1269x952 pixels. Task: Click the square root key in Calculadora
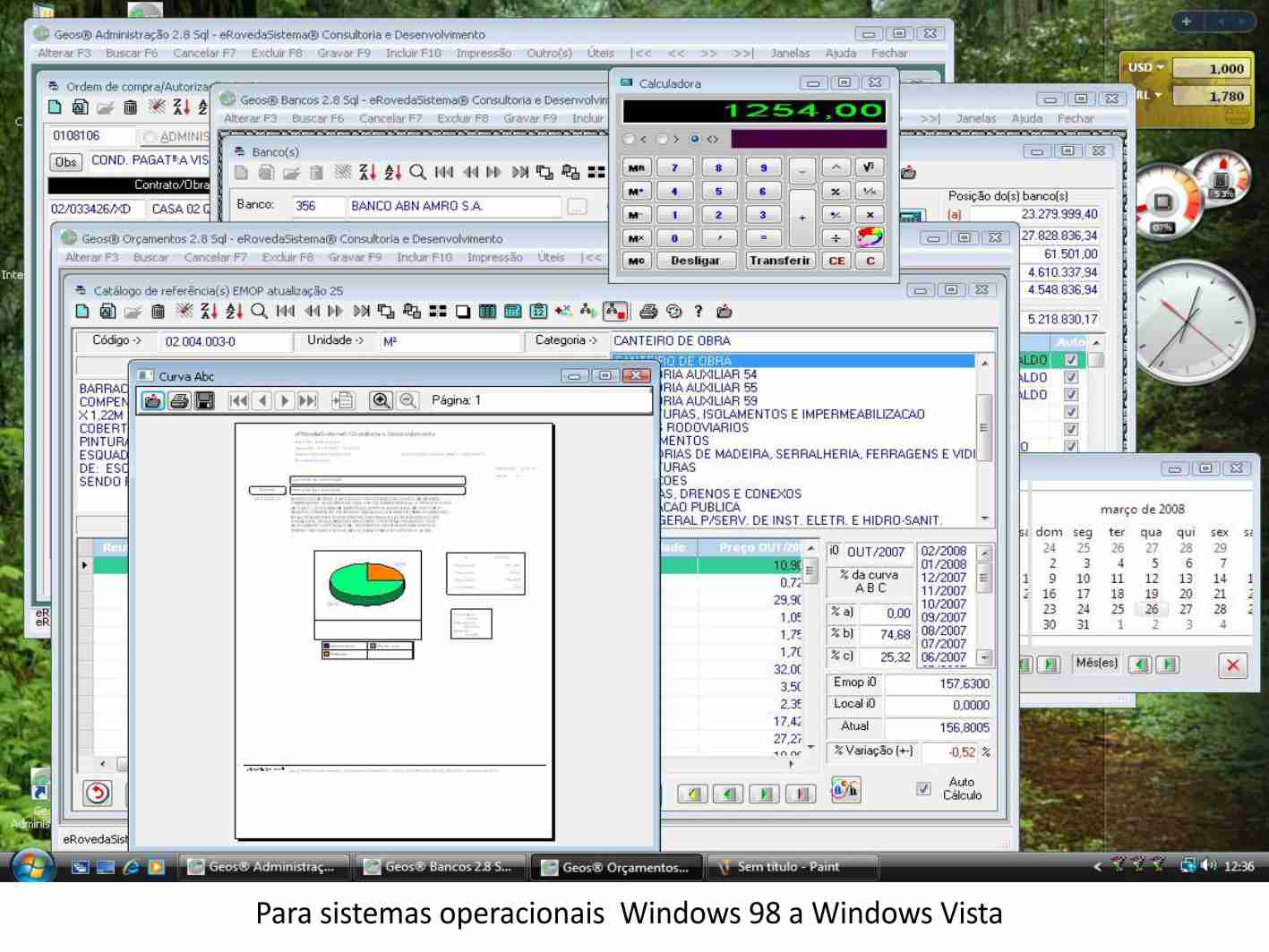869,167
